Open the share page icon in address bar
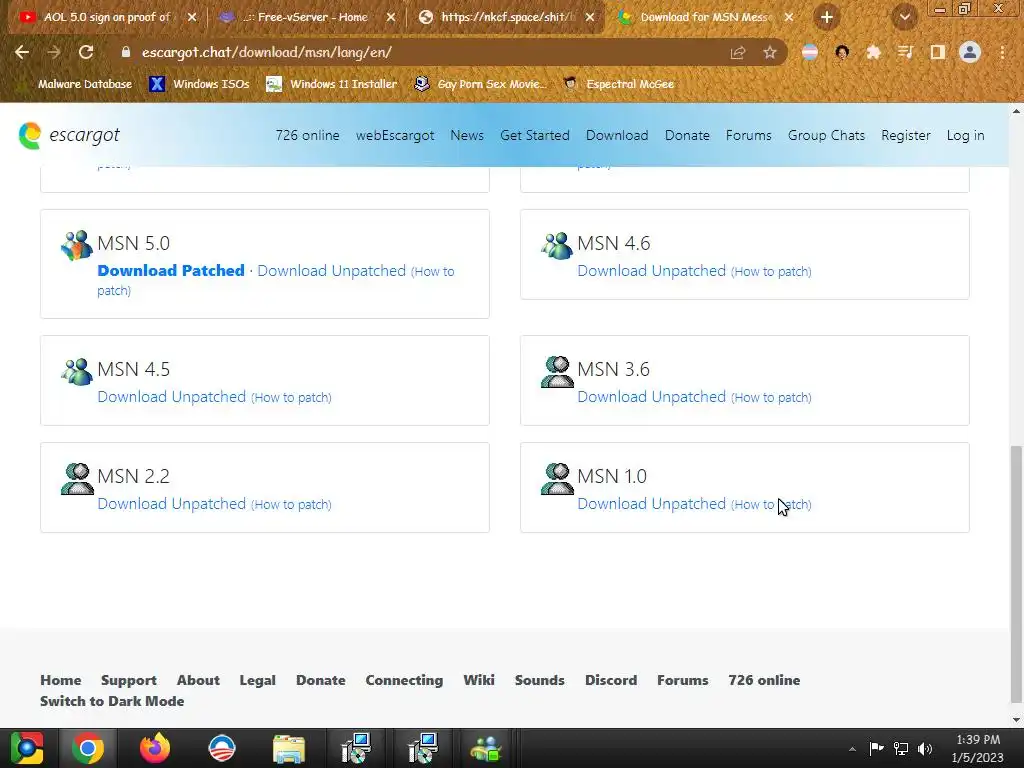Viewport: 1024px width, 768px height. (738, 52)
